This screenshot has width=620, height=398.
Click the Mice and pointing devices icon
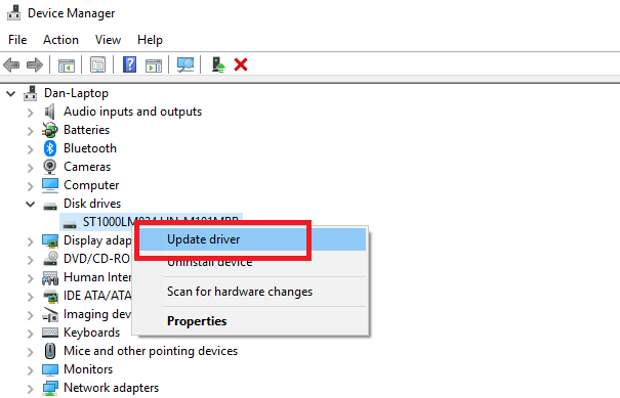point(50,351)
